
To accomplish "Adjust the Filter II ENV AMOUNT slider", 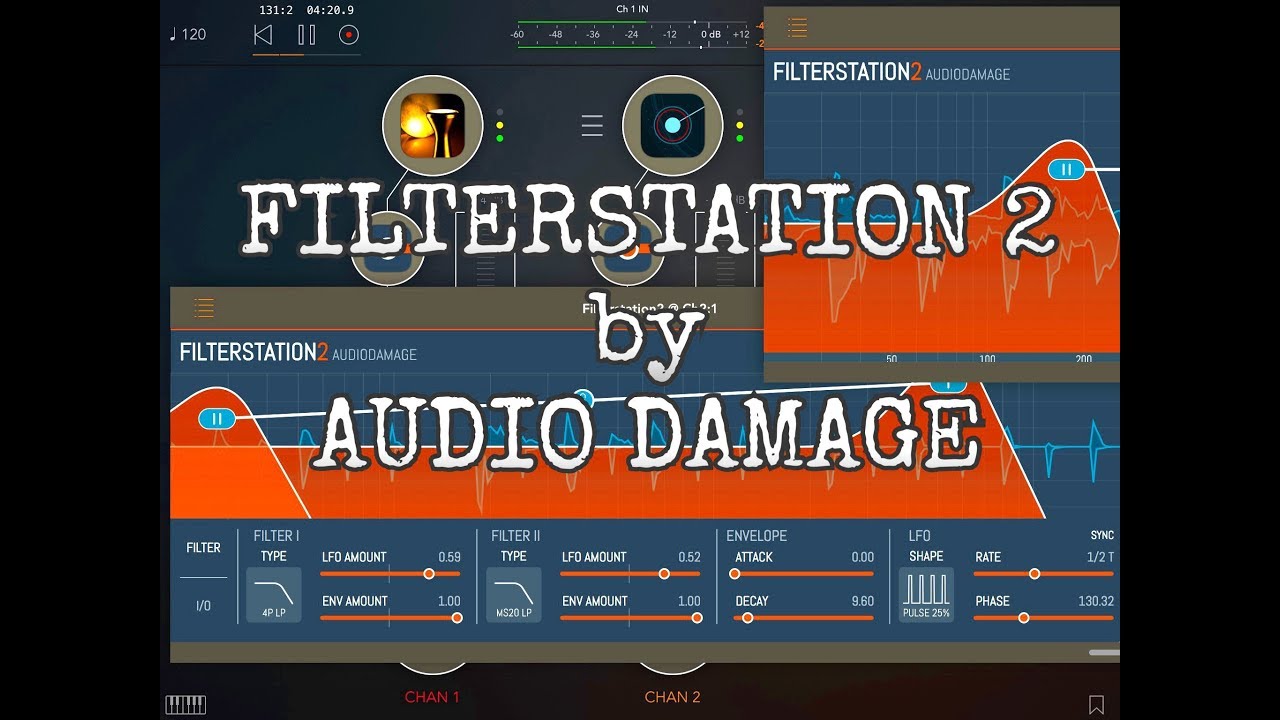I will click(x=630, y=618).
